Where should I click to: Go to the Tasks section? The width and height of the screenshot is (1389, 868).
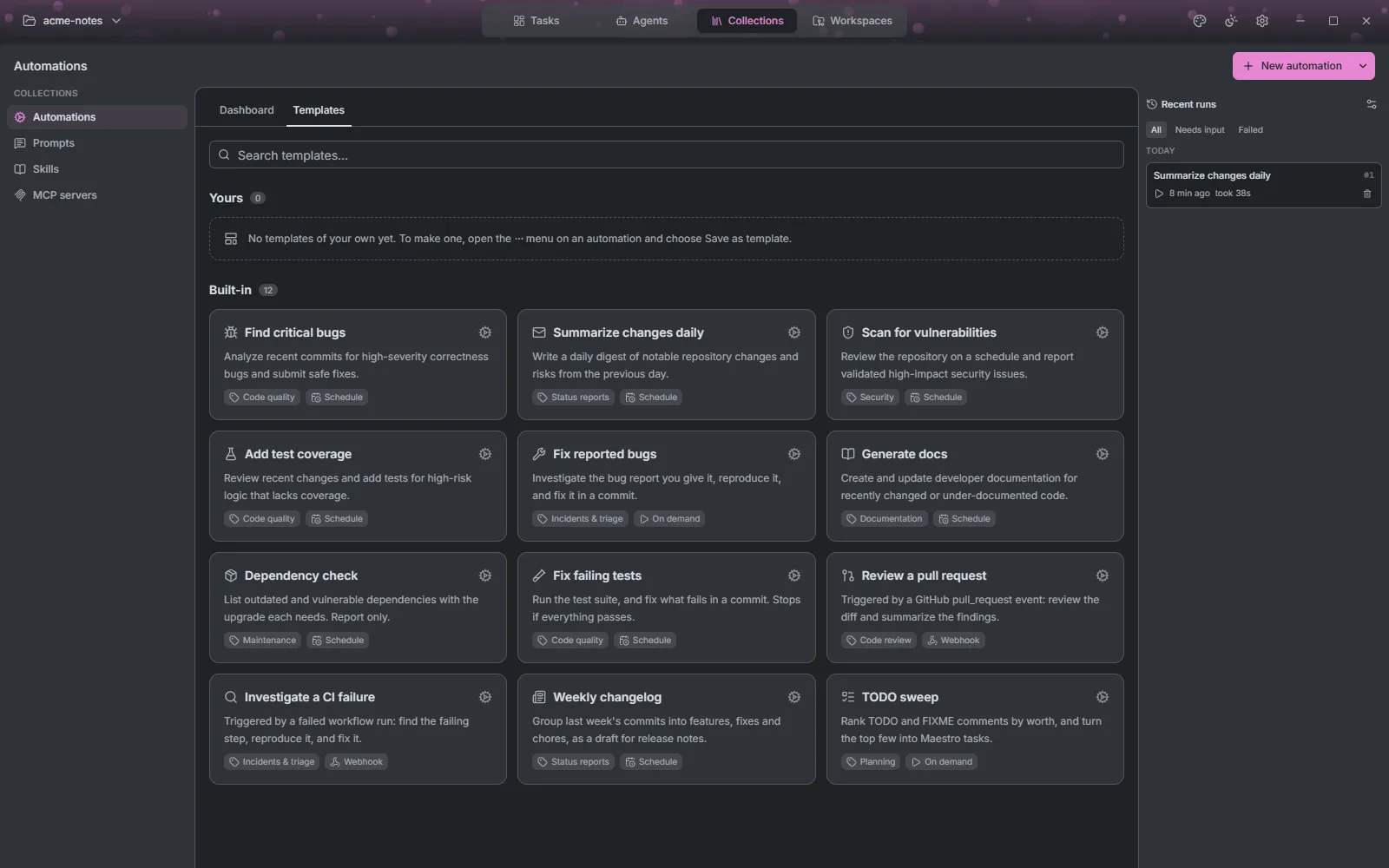(537, 21)
